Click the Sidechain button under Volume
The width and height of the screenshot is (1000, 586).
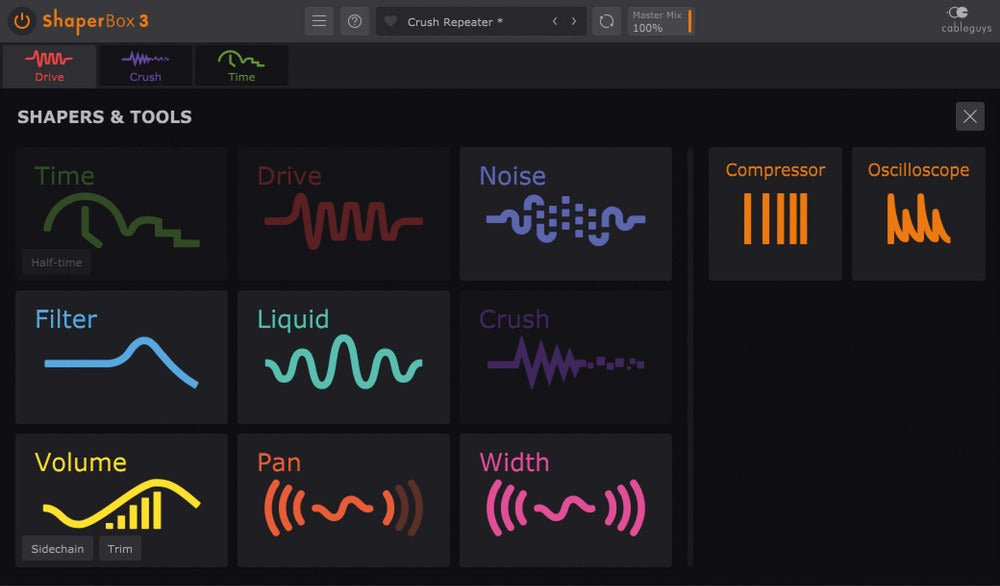[57, 549]
